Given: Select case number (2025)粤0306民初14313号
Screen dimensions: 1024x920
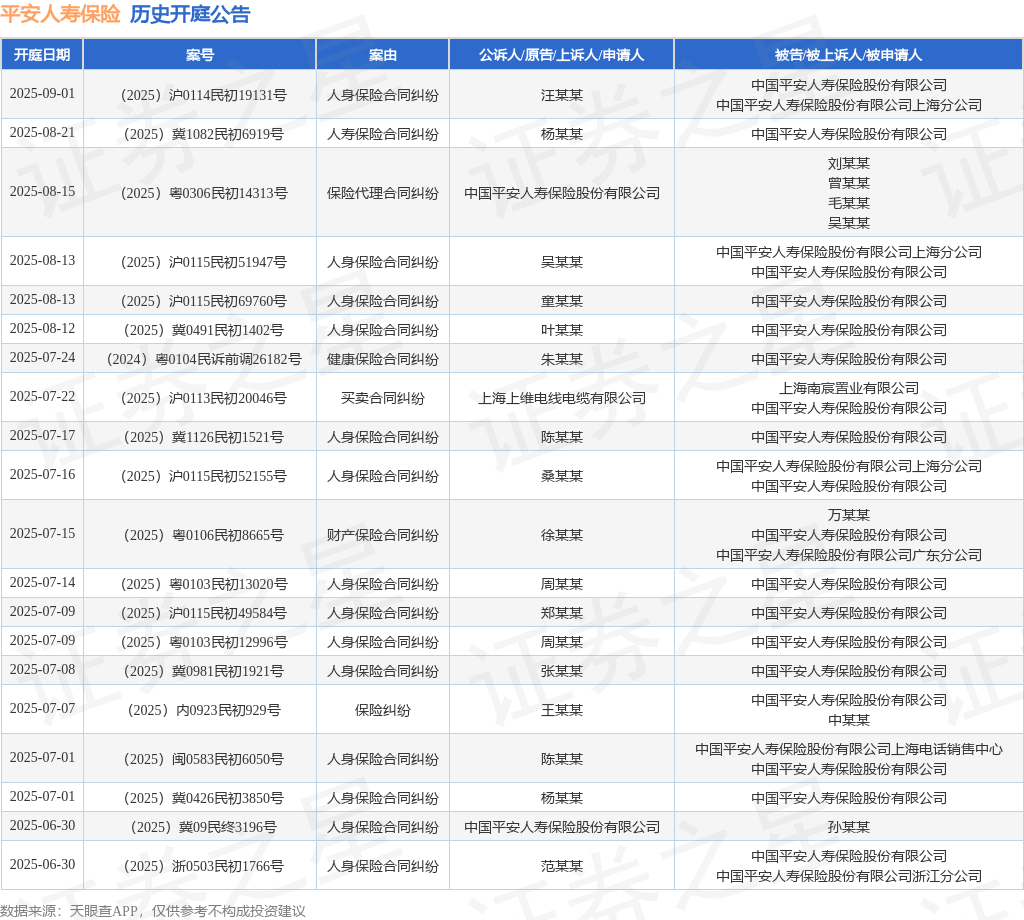Looking at the screenshot, I should pyautogui.click(x=204, y=193).
